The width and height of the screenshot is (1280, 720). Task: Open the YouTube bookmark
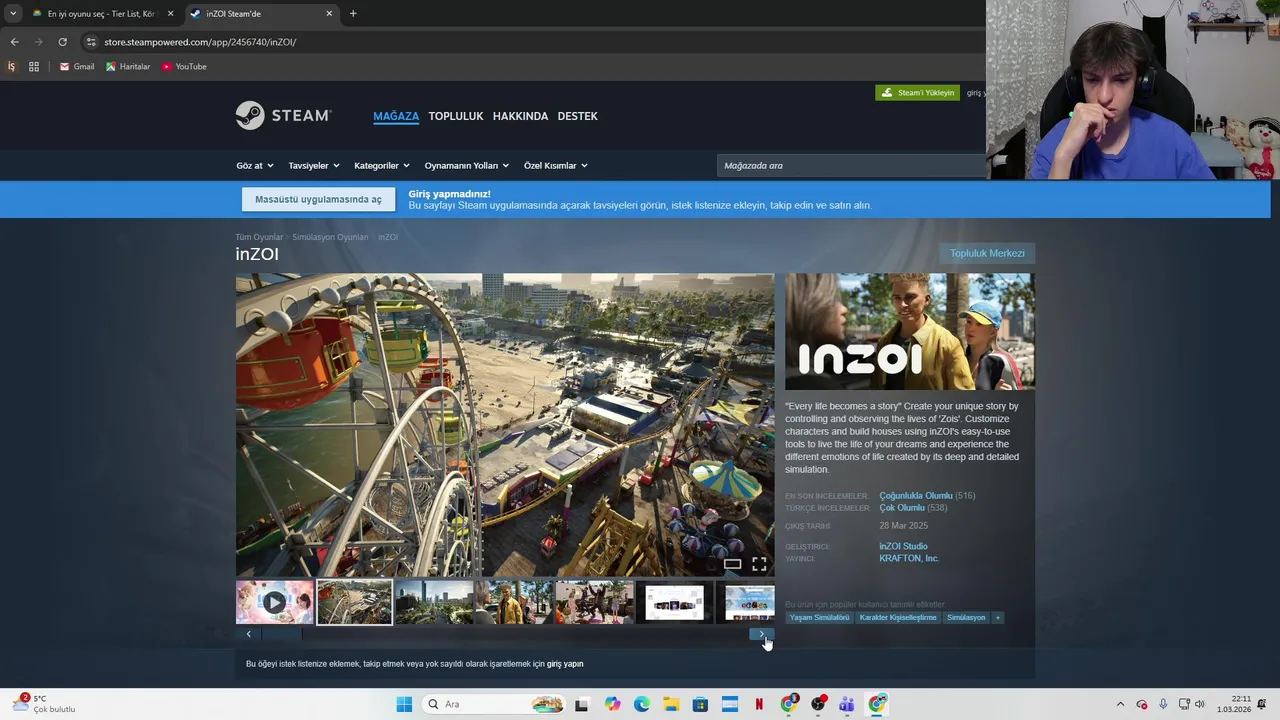184,67
